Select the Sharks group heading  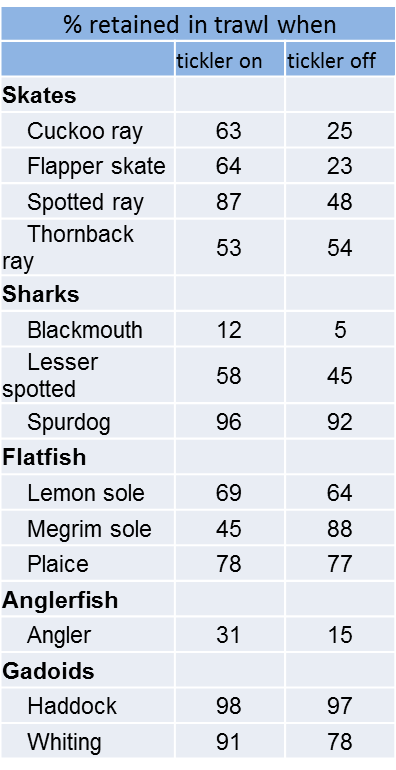[41, 295]
